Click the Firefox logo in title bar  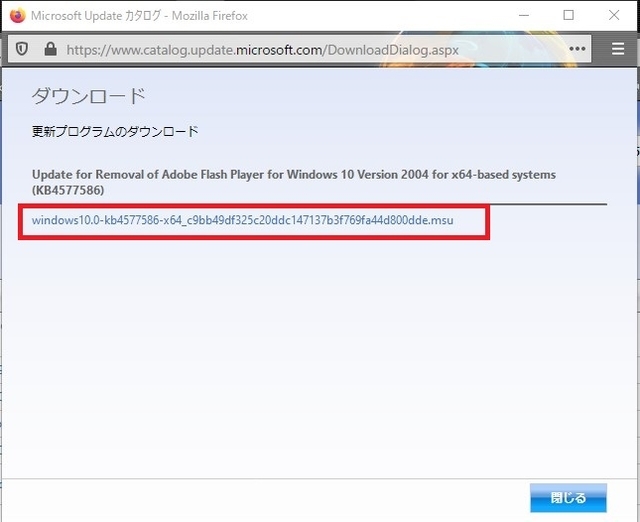[x=18, y=16]
